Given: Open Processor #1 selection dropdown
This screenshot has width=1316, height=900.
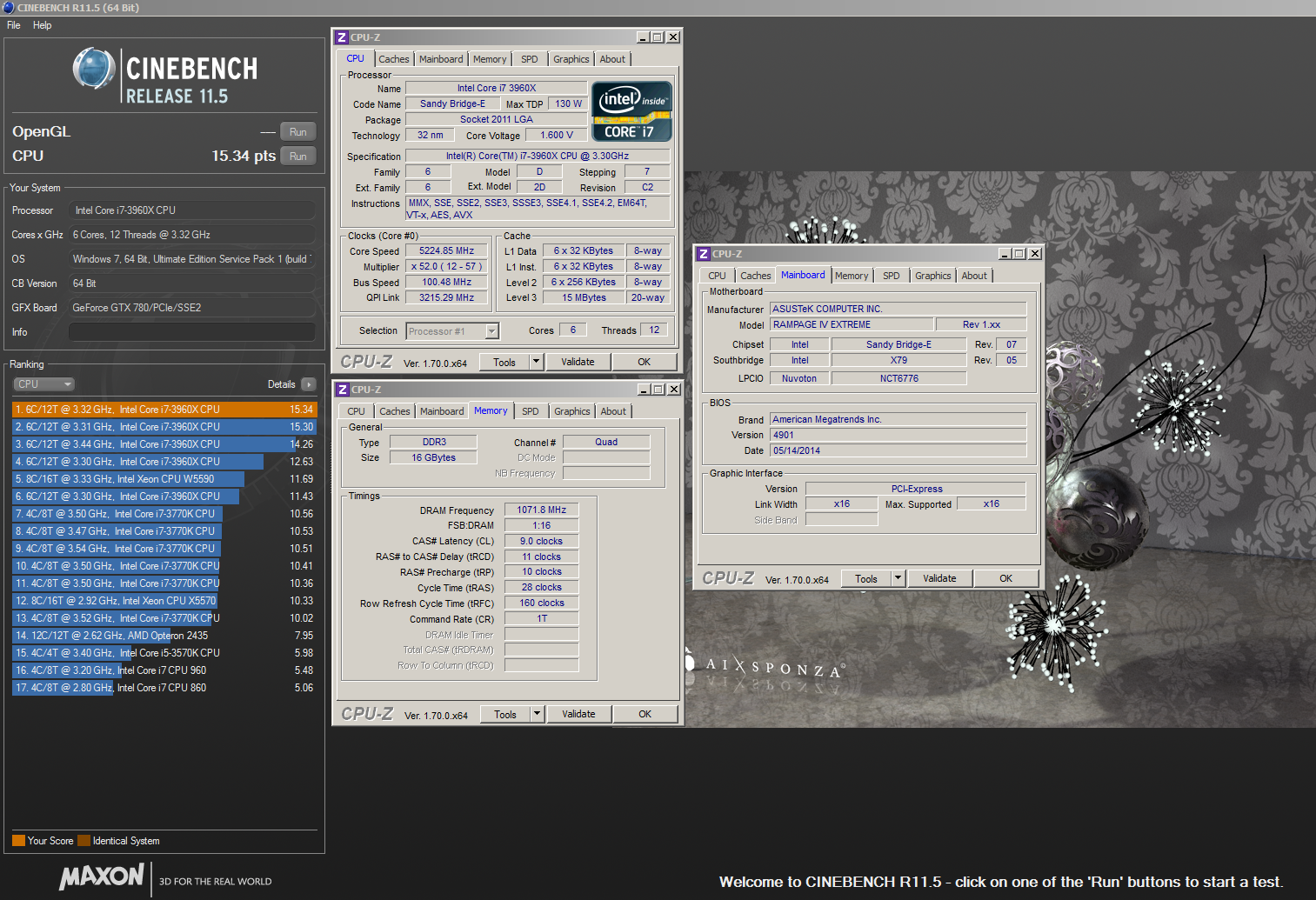Looking at the screenshot, I should 452,331.
